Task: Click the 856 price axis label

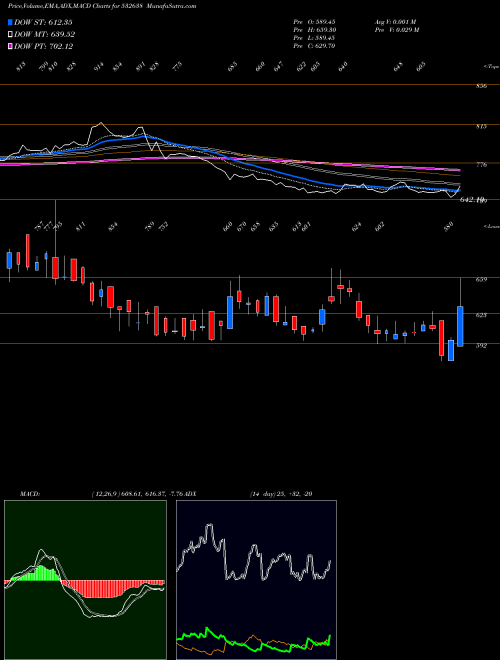Action: click(482, 86)
